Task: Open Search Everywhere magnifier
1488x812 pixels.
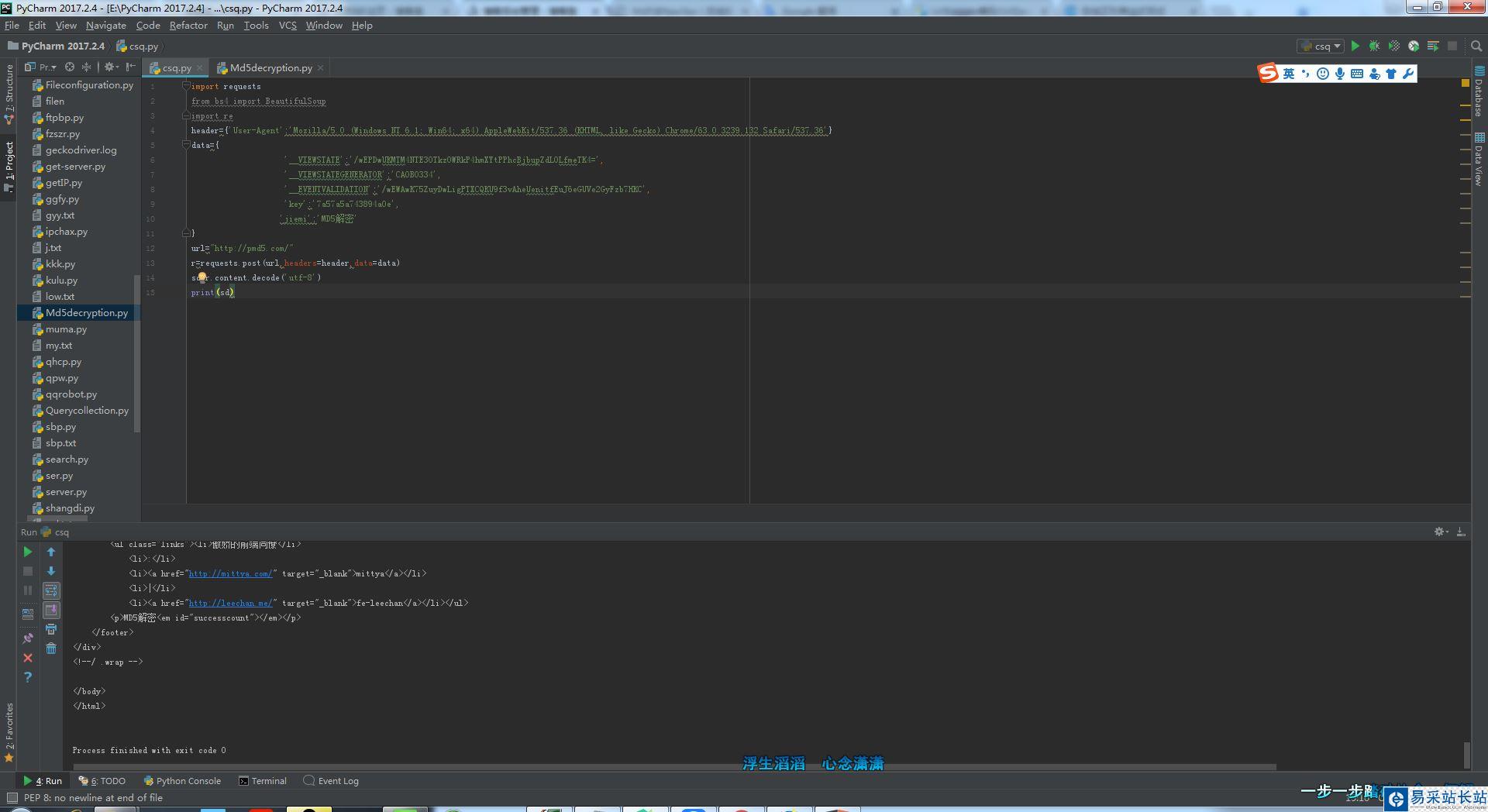Action: tap(1476, 46)
